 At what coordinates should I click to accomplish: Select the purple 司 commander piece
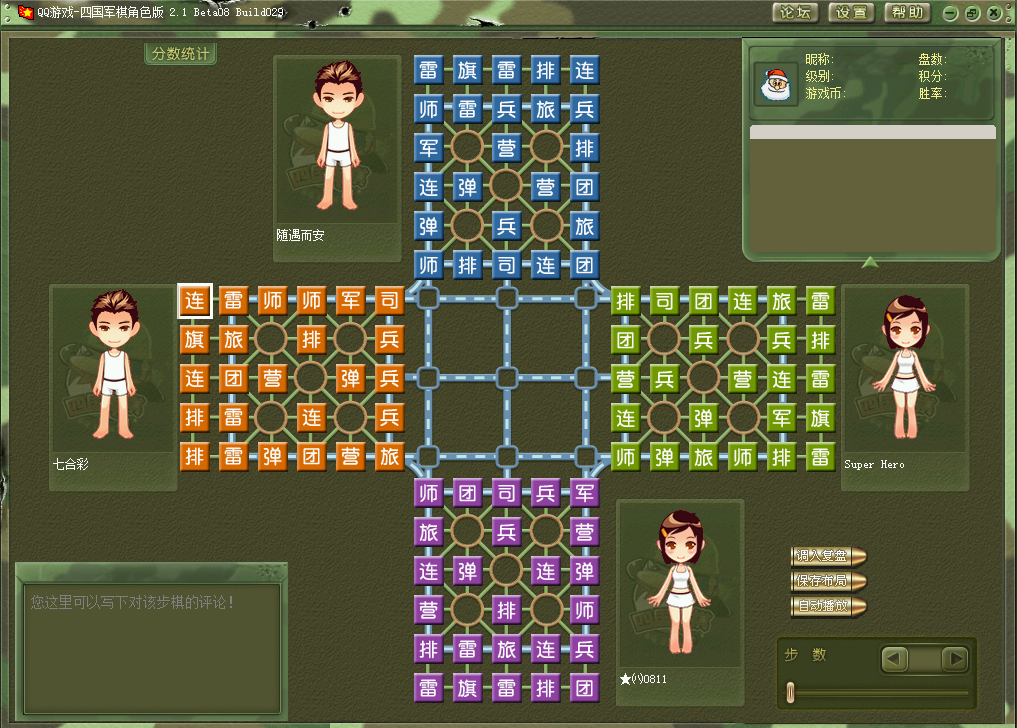pyautogui.click(x=506, y=493)
